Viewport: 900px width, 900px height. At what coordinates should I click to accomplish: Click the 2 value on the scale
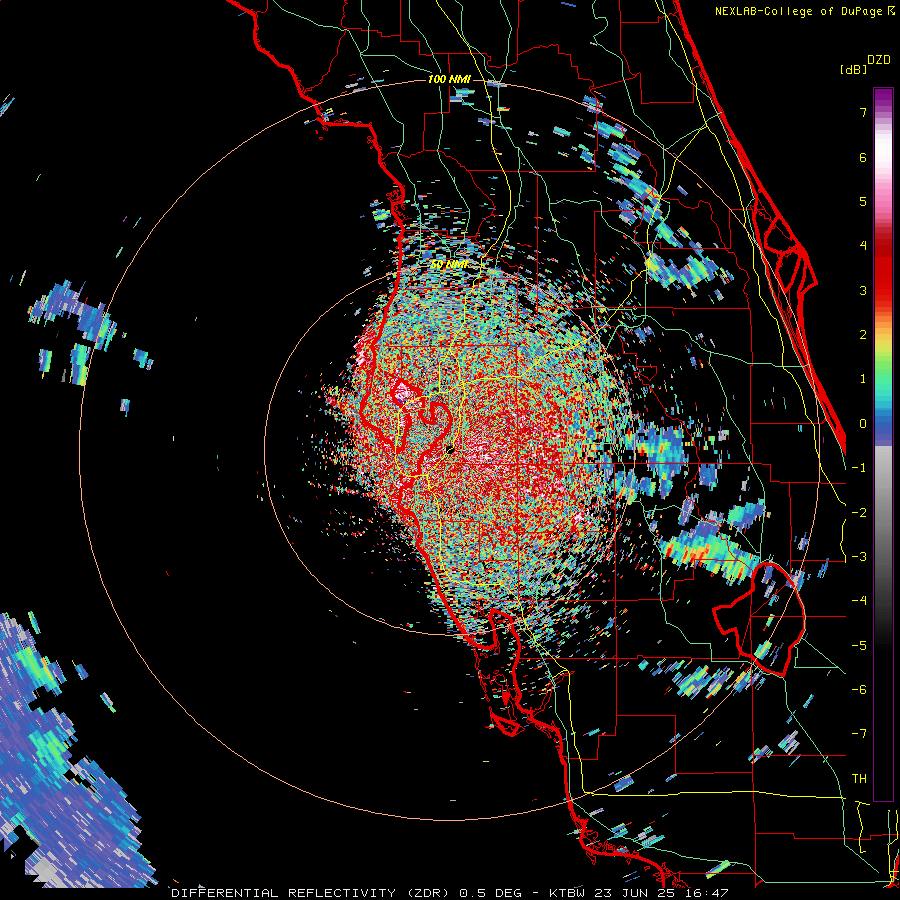(863, 335)
